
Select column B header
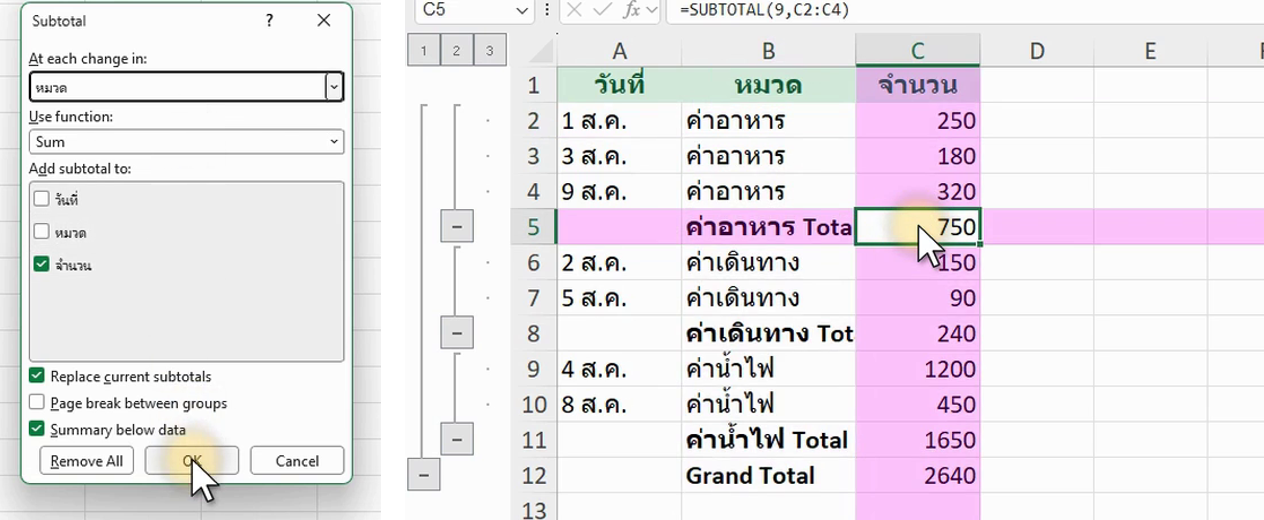768,50
